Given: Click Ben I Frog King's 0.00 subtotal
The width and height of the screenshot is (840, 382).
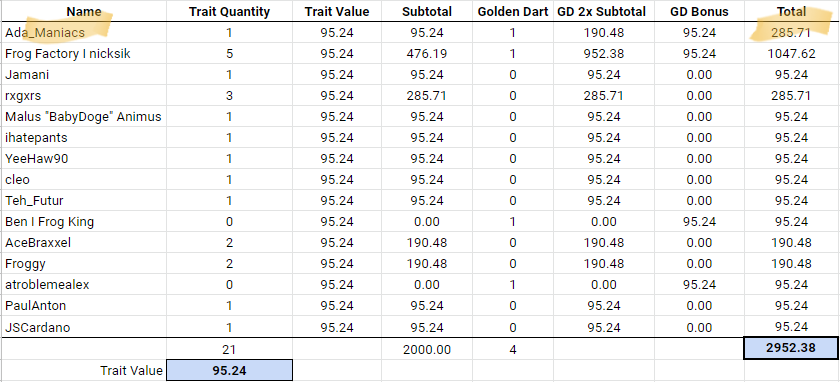Looking at the screenshot, I should (427, 222).
